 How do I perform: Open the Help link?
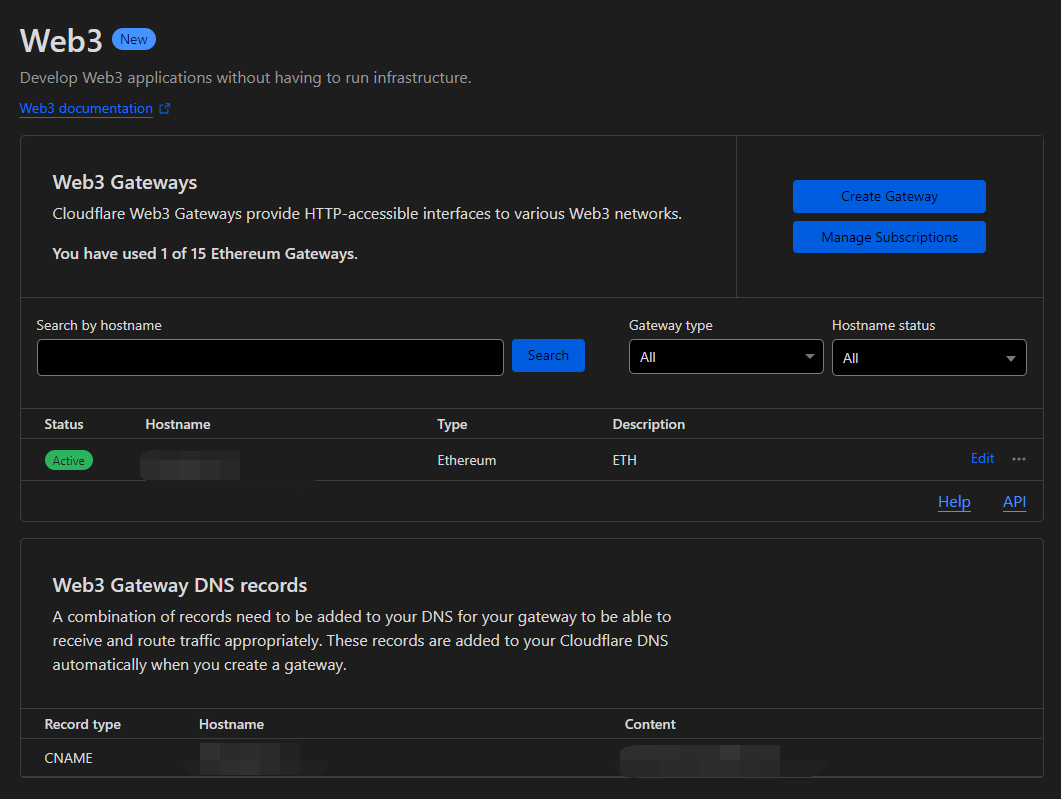pyautogui.click(x=954, y=502)
